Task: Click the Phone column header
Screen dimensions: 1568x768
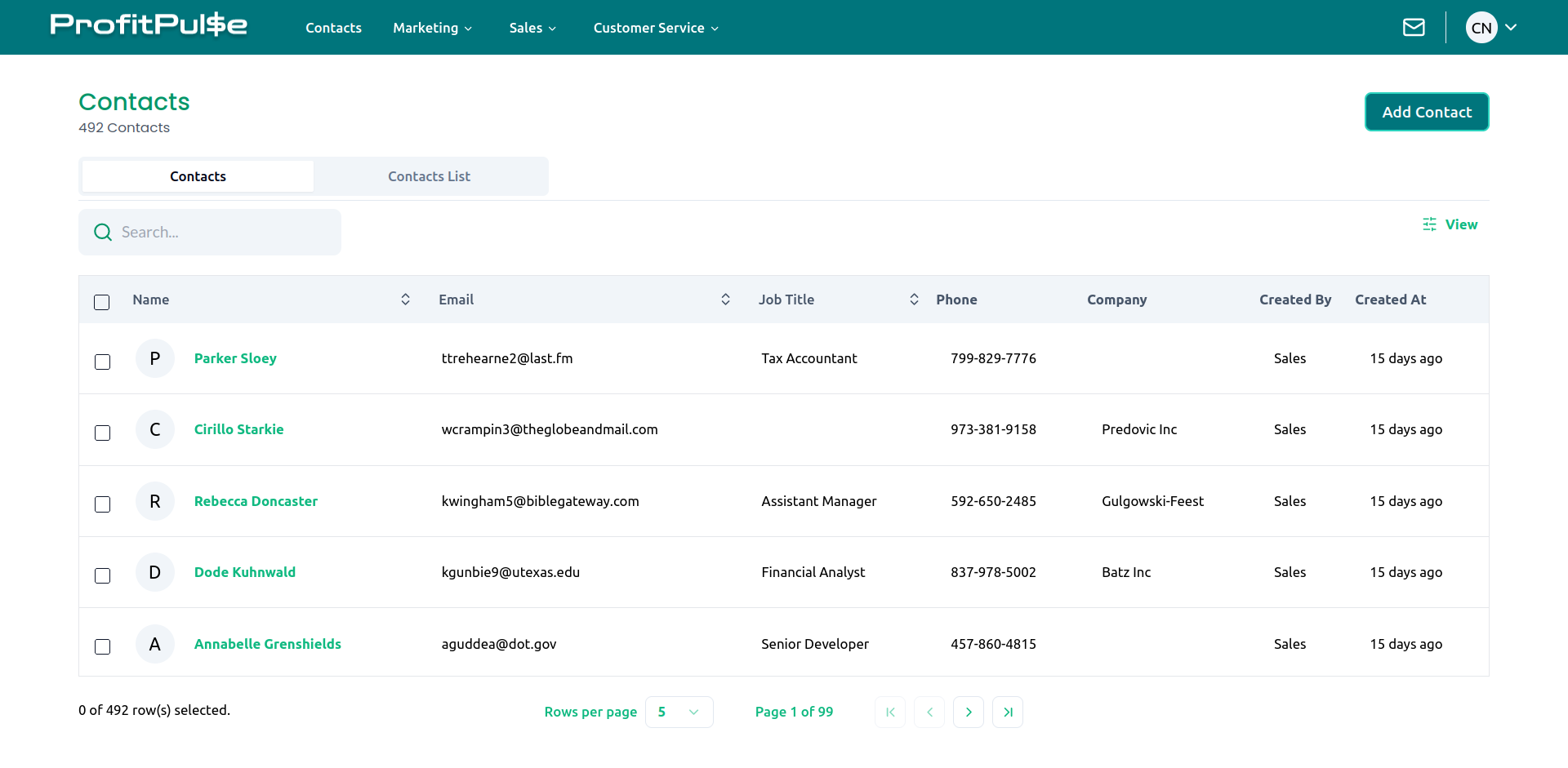Action: pyautogui.click(x=956, y=300)
